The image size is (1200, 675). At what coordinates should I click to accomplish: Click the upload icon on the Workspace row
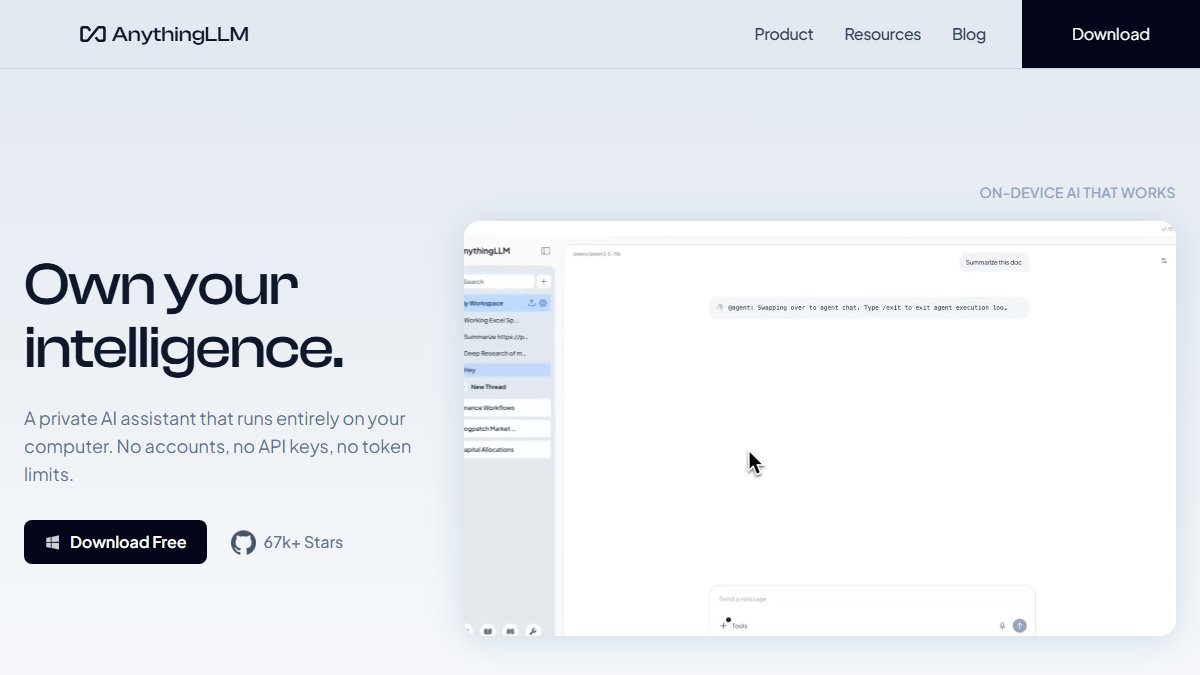pos(531,303)
